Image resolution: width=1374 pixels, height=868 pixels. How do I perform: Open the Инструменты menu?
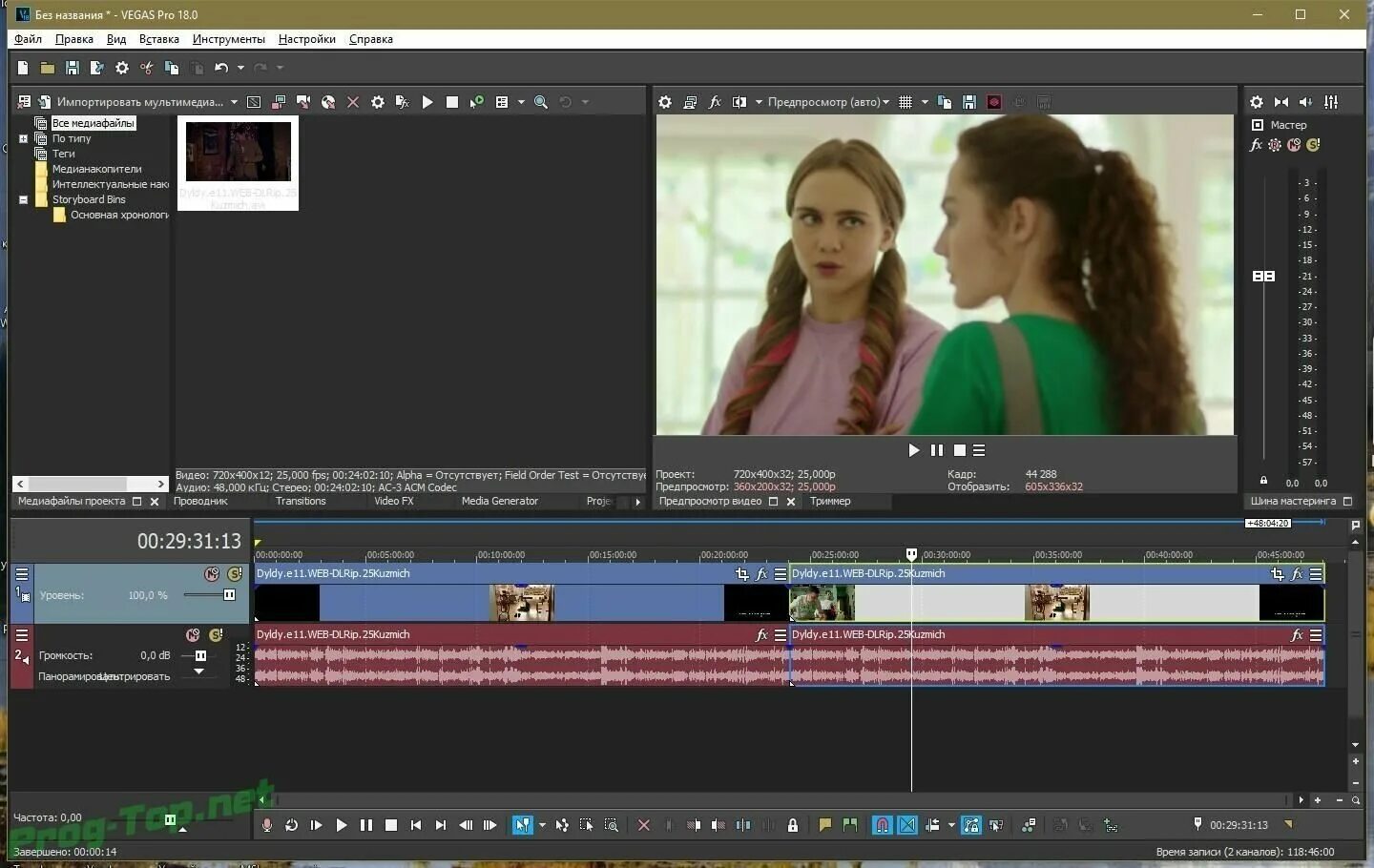coord(228,39)
